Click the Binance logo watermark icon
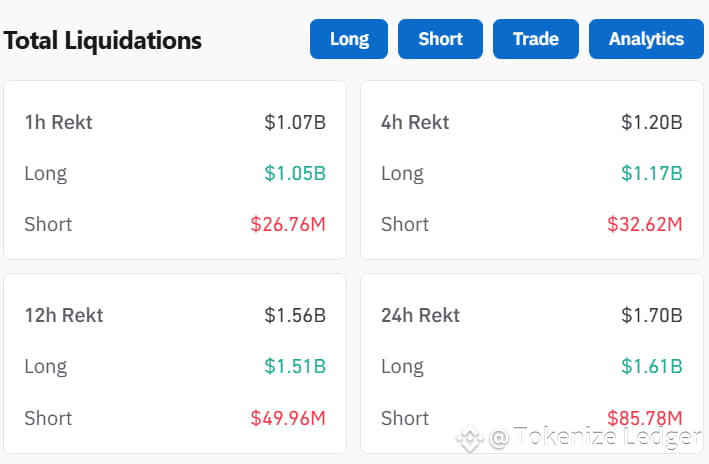 click(x=470, y=438)
